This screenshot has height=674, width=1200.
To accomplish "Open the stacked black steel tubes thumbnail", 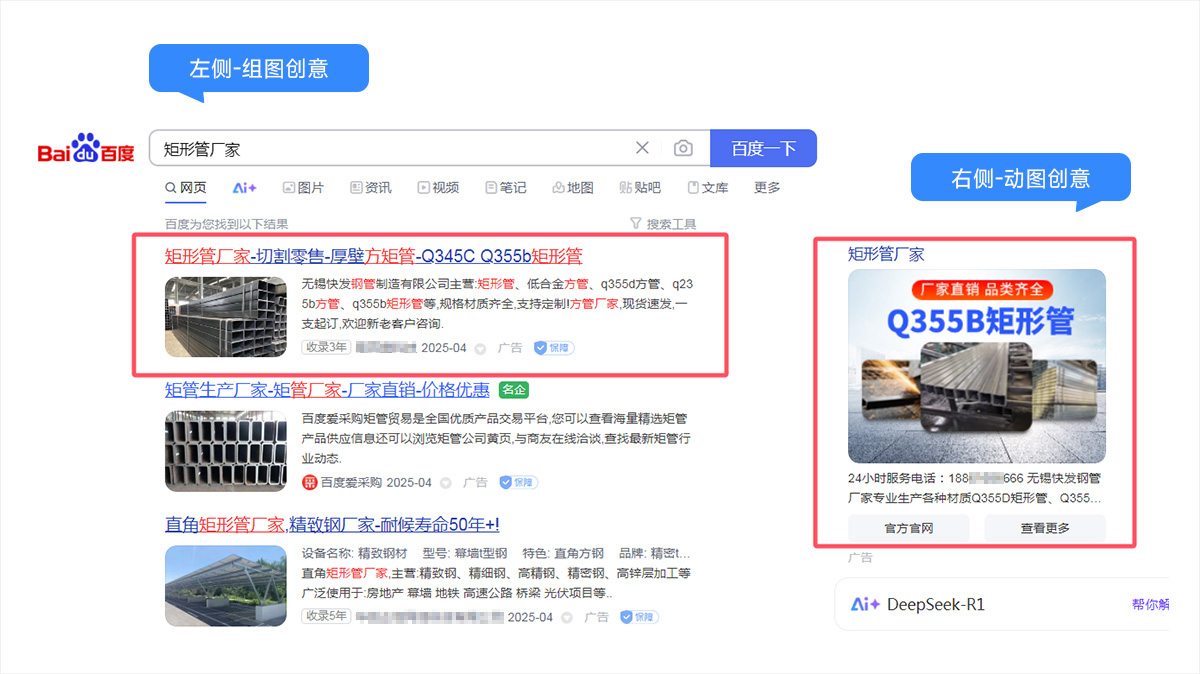I will tap(227, 317).
